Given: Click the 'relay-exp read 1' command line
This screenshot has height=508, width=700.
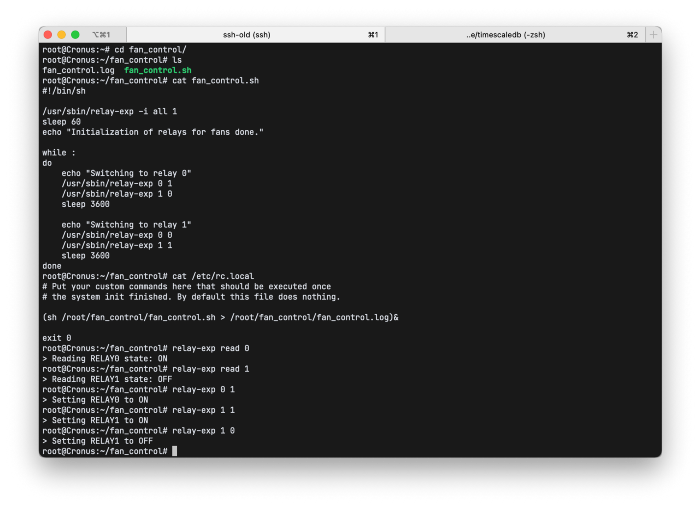Looking at the screenshot, I should 146,369.
